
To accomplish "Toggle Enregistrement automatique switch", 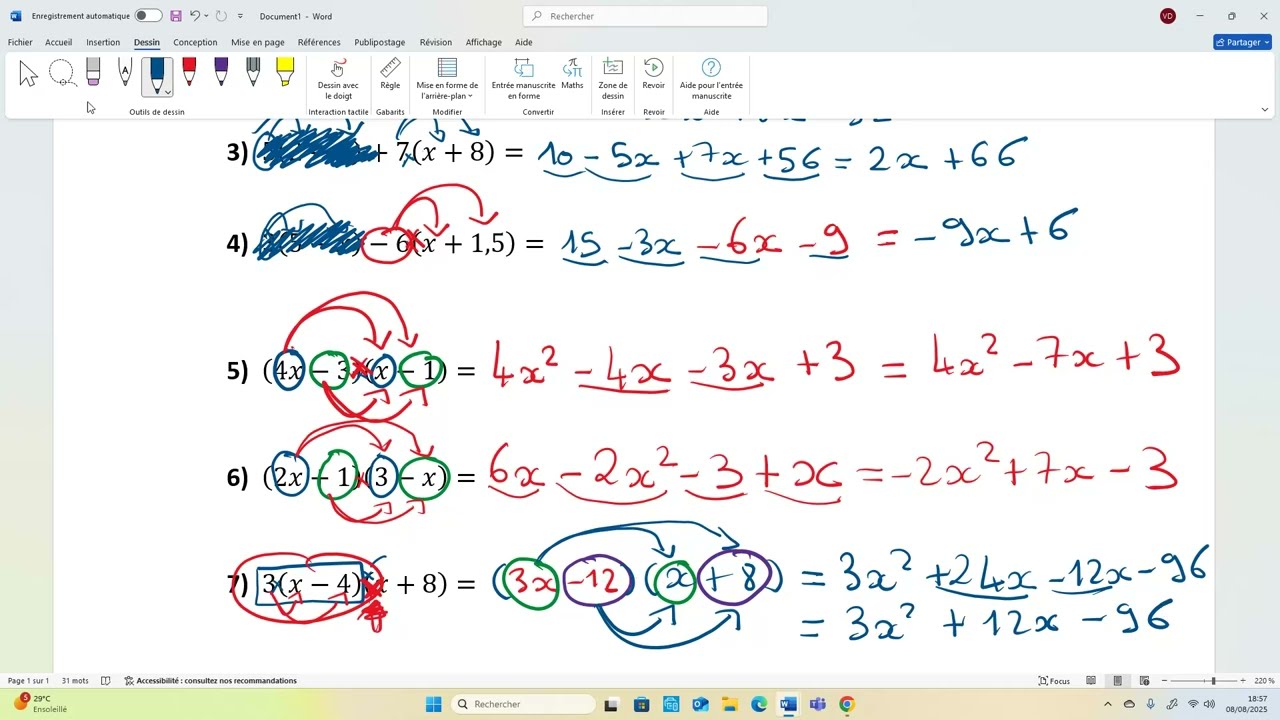I will [148, 16].
